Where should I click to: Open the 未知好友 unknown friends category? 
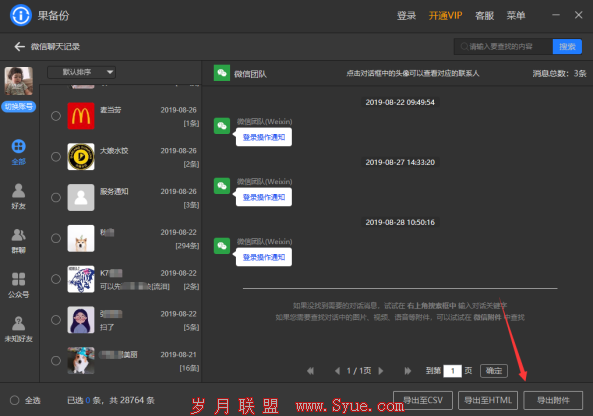19,329
